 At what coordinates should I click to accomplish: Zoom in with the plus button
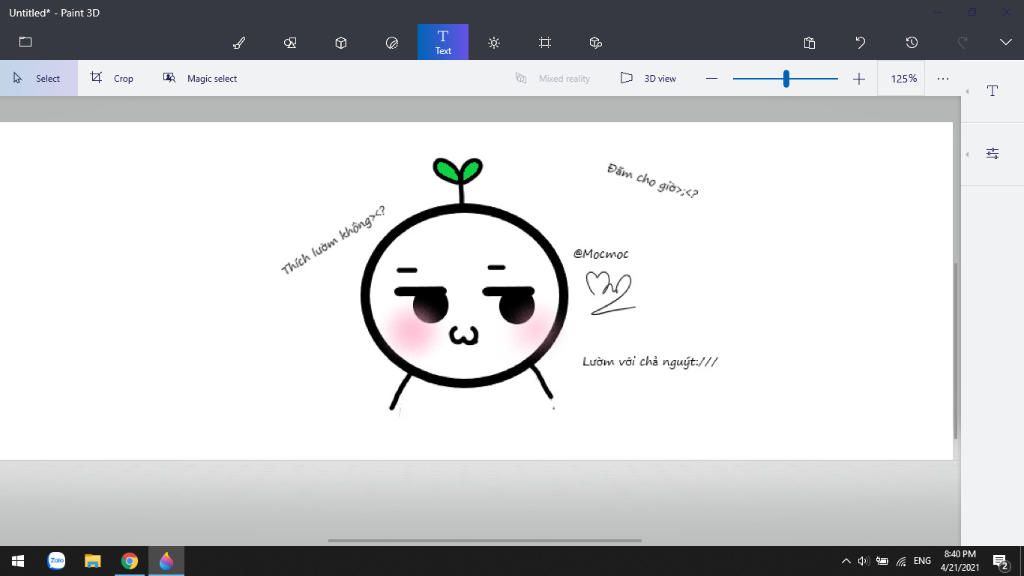[859, 79]
